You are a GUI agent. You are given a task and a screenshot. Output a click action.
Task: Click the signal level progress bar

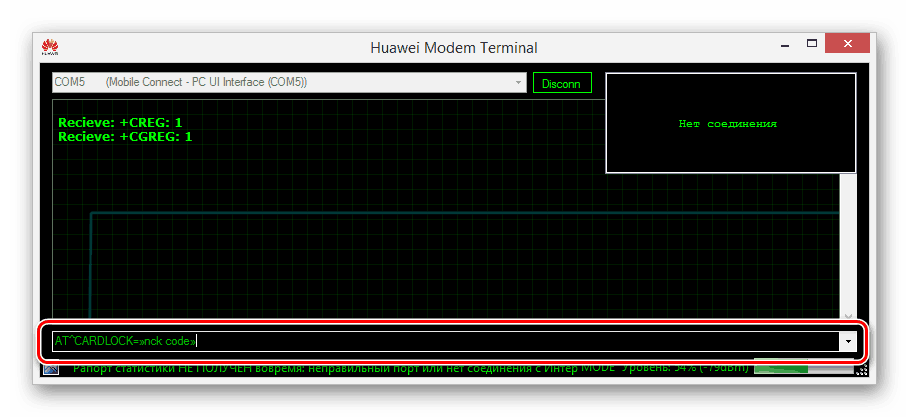pyautogui.click(x=805, y=368)
